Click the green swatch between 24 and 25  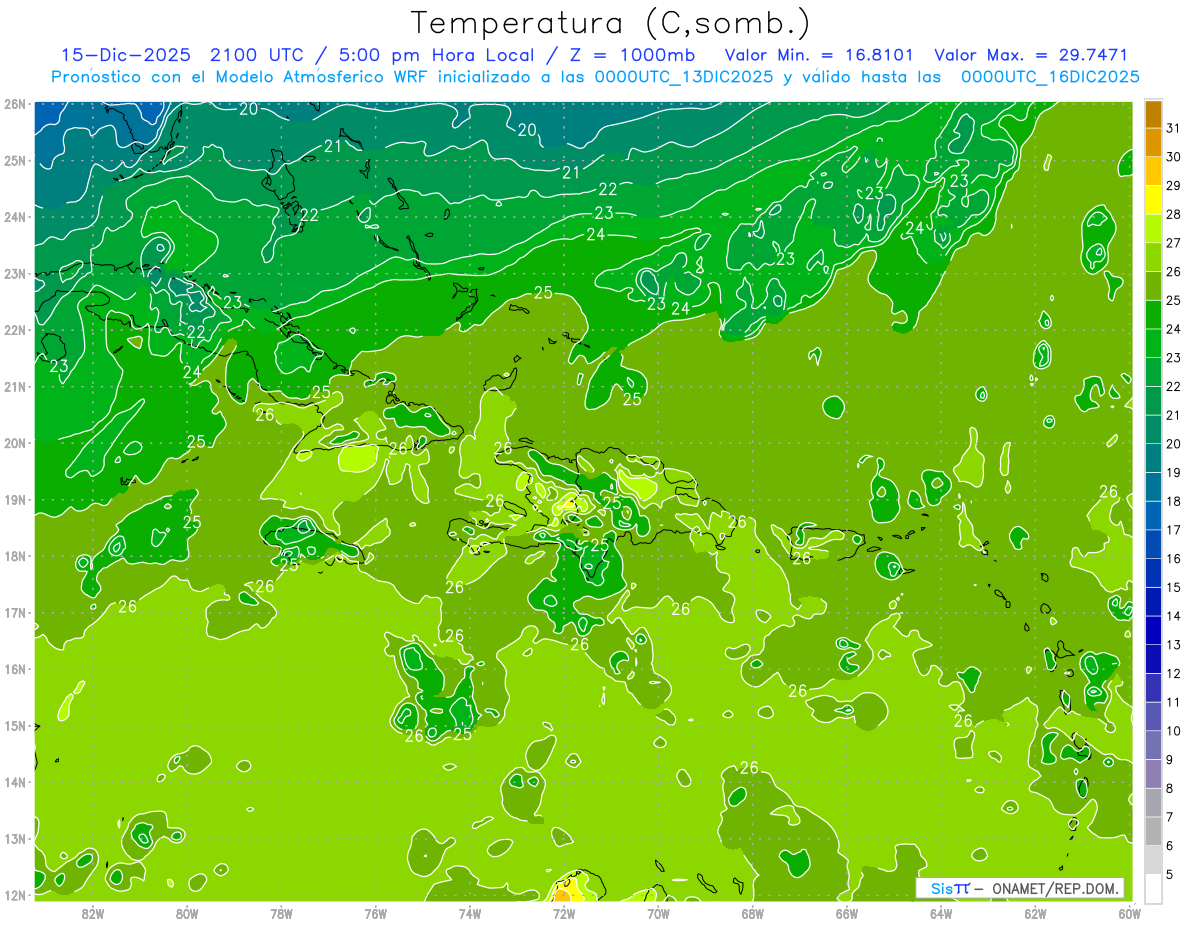click(1153, 315)
